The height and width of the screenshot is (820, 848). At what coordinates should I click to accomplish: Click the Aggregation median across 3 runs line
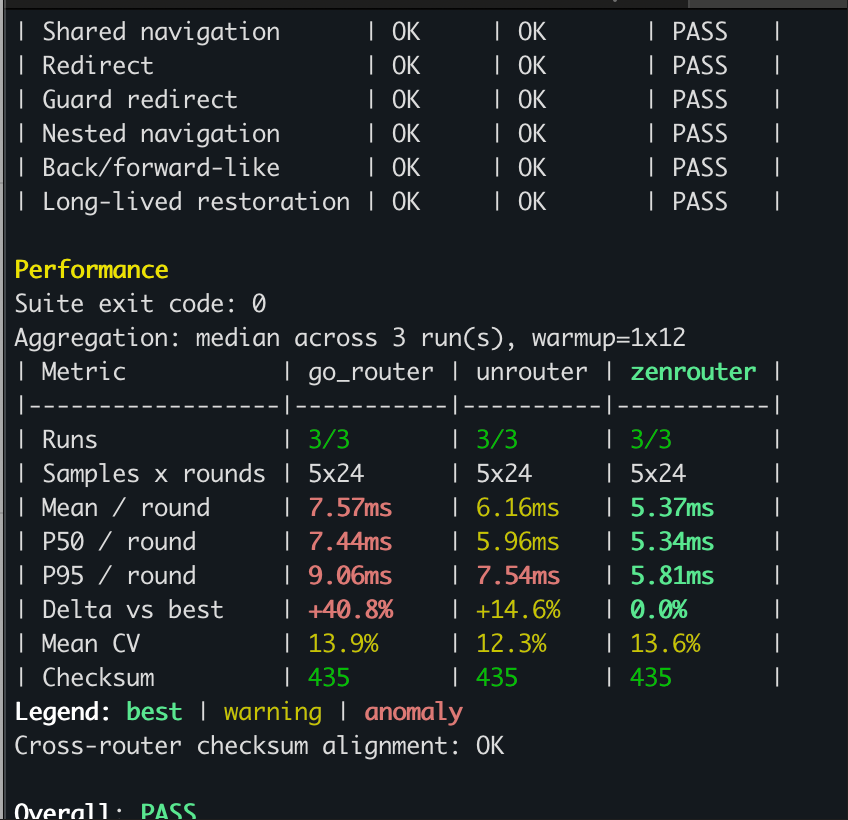350,338
